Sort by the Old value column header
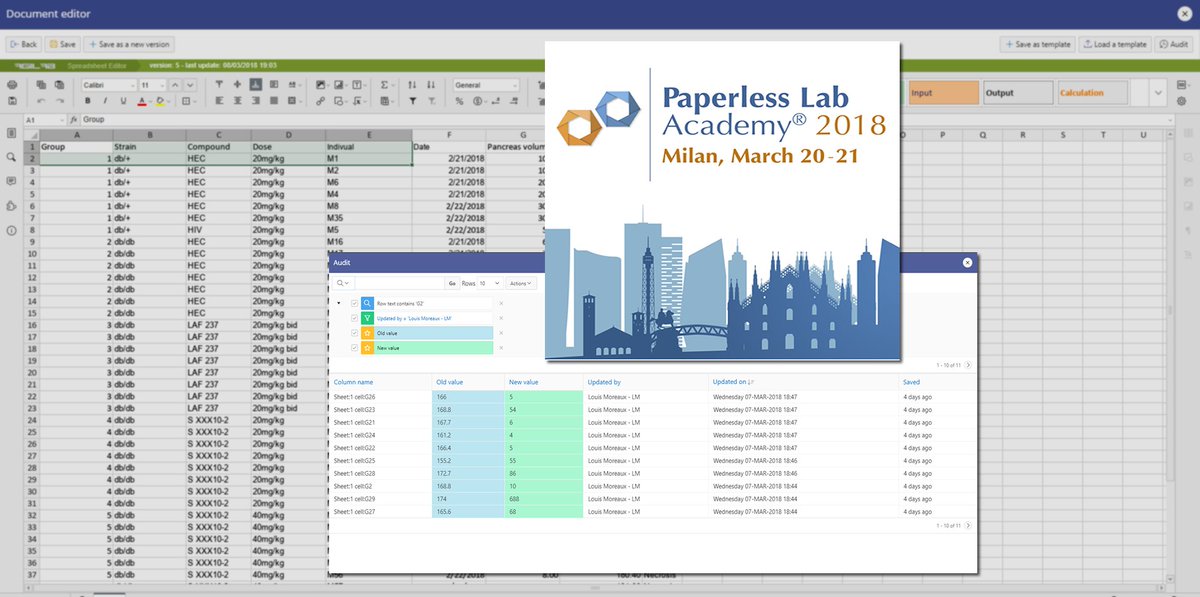Image resolution: width=1200 pixels, height=597 pixels. [448, 382]
